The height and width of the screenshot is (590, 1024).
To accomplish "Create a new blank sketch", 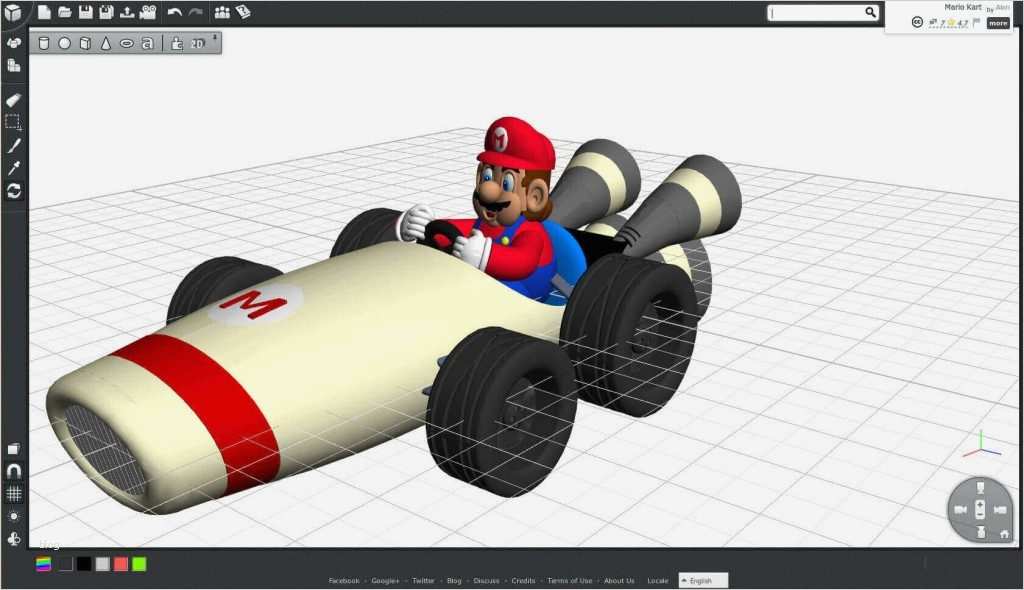I will click(44, 12).
